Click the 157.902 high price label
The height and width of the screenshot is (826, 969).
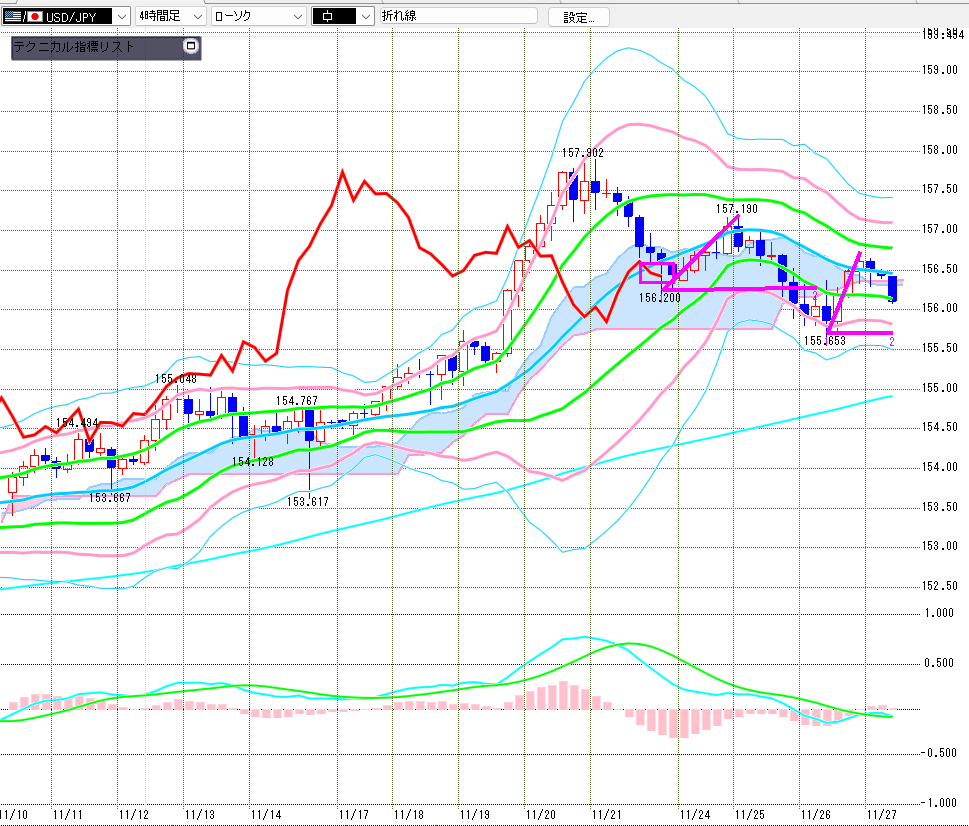coord(582,153)
